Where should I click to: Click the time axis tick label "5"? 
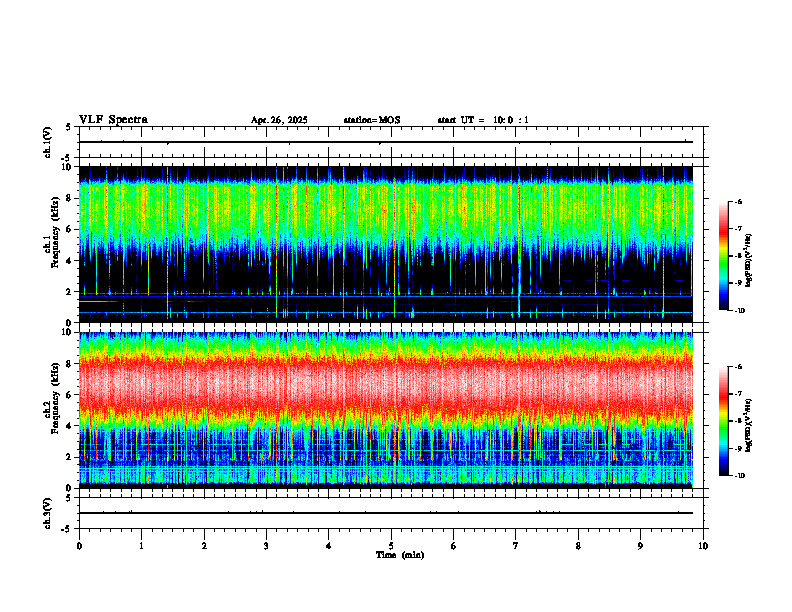(x=391, y=546)
